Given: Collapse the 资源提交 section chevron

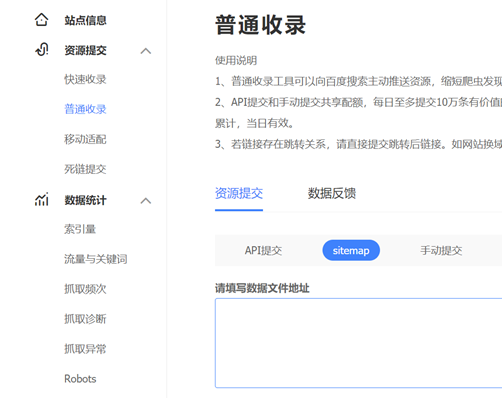Looking at the screenshot, I should (146, 51).
